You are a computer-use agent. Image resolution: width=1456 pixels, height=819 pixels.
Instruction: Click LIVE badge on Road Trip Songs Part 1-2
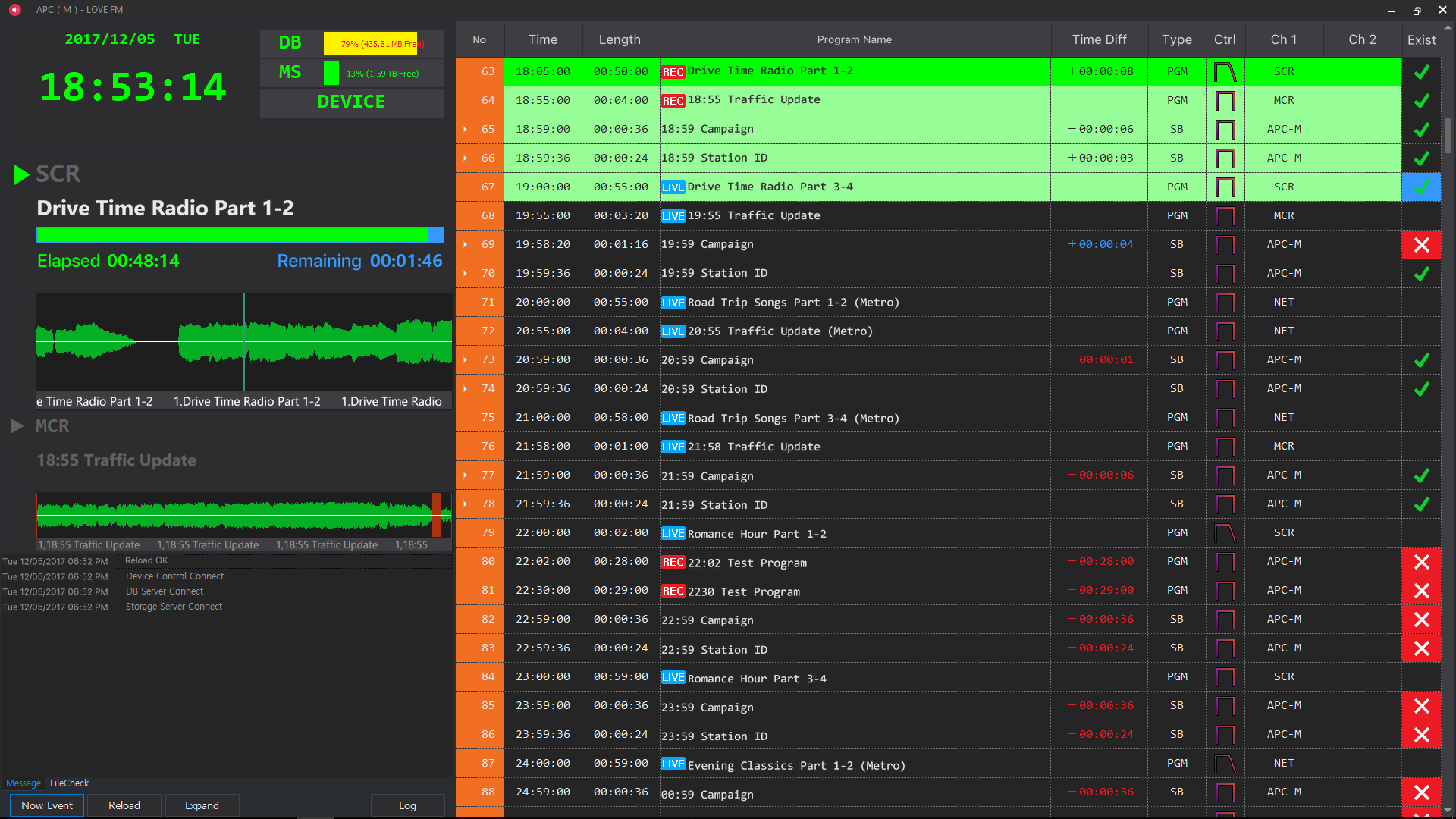(673, 303)
